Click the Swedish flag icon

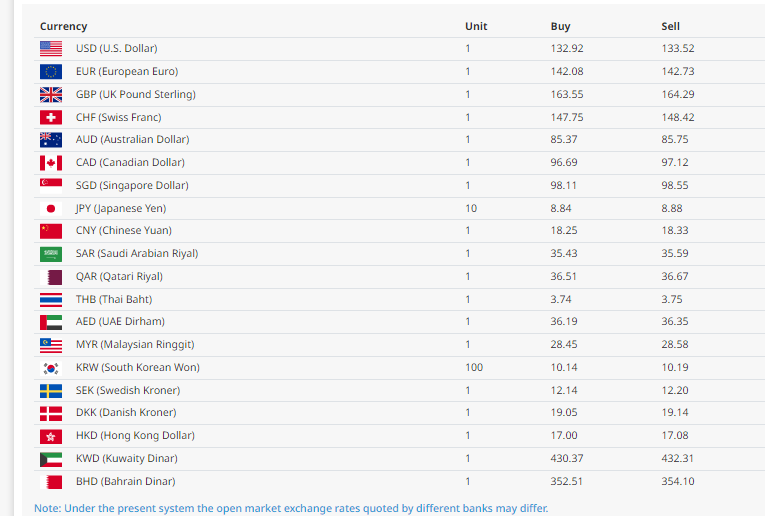(x=51, y=390)
